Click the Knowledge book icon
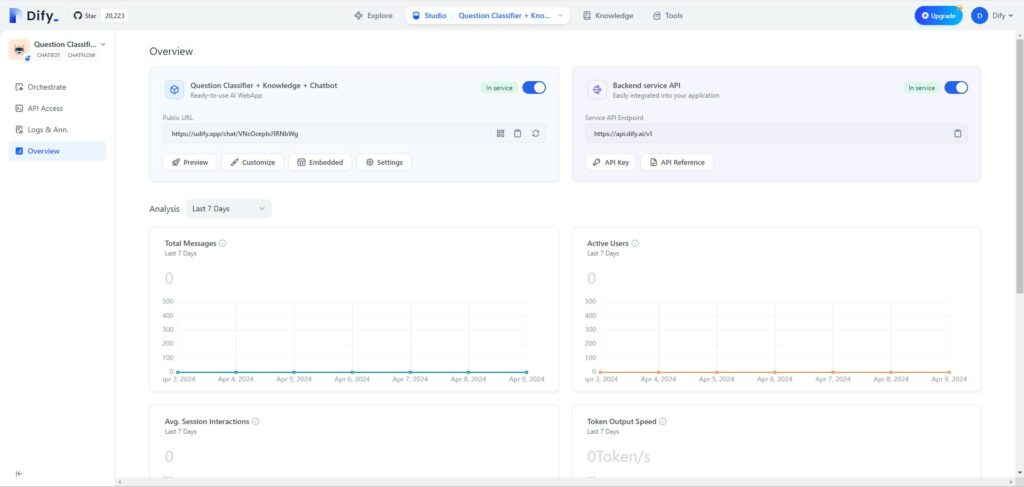Screen dimensions: 1024x487 [x=586, y=16]
